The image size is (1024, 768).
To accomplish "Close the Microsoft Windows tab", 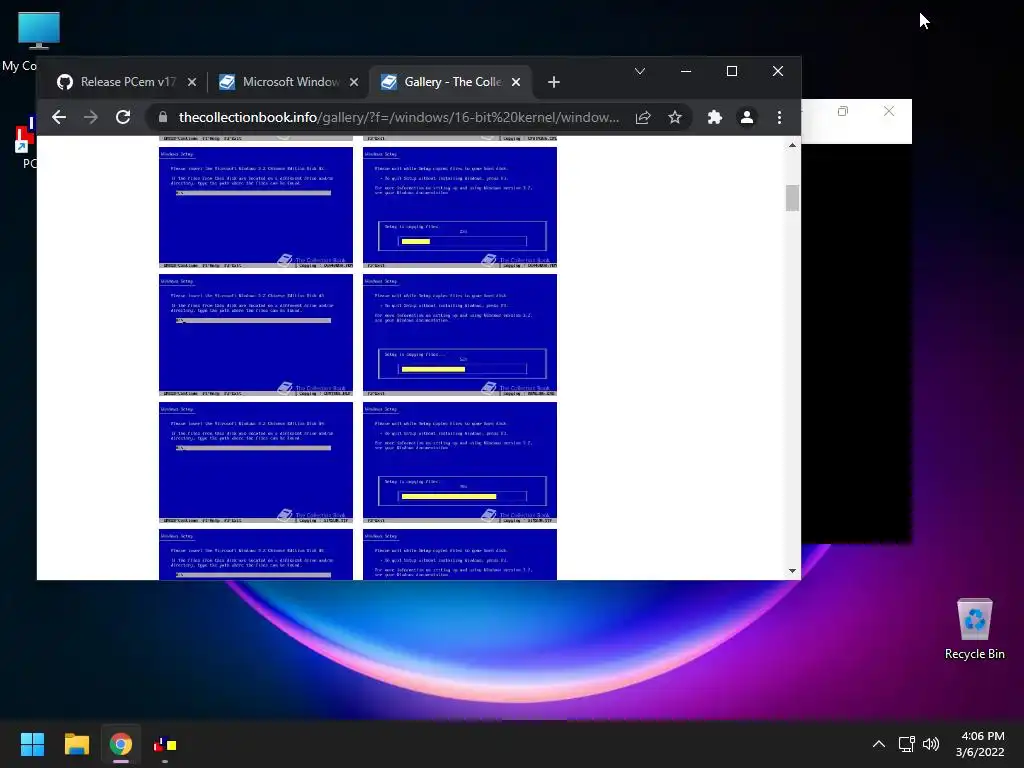I will 353,82.
